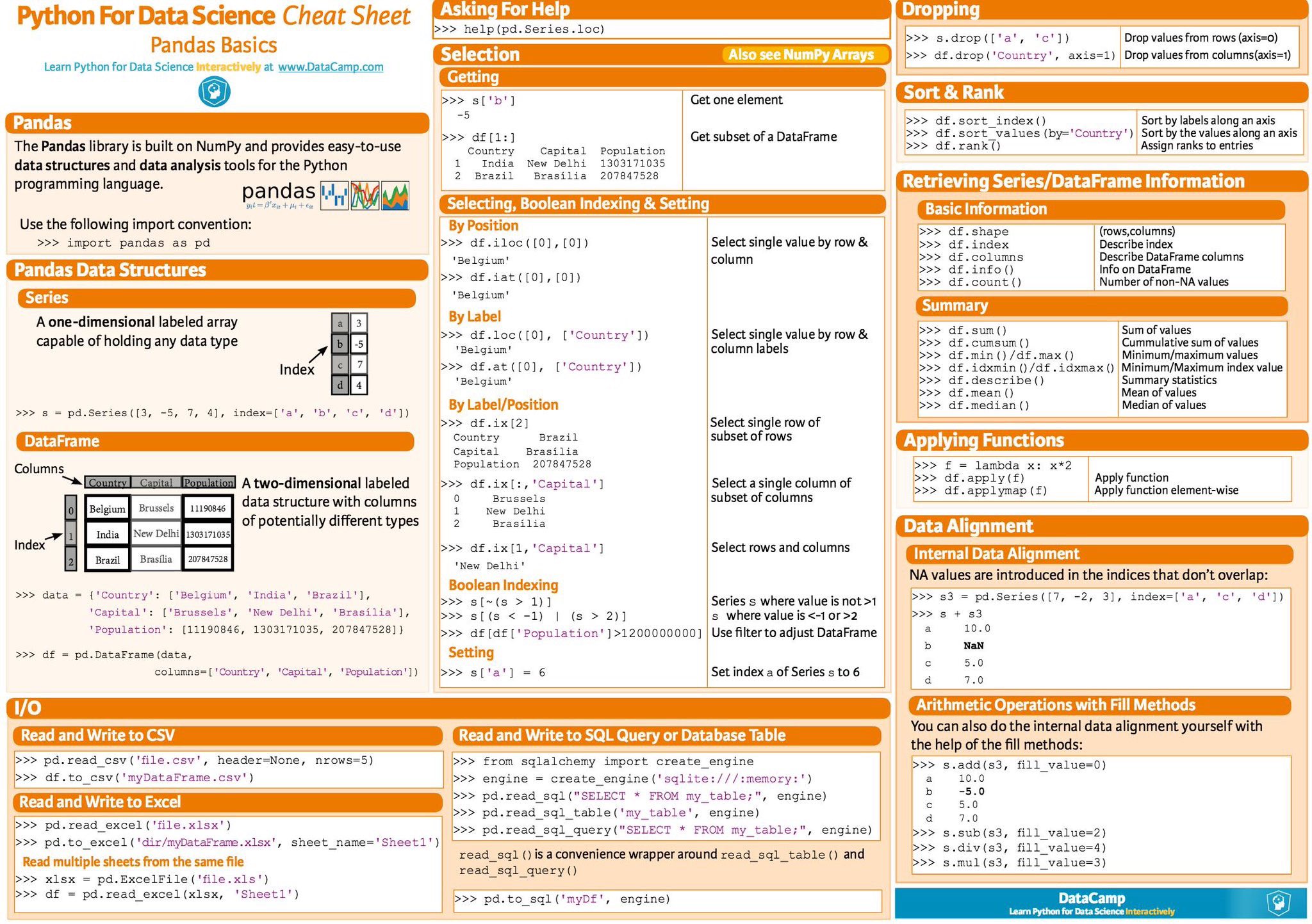Click the Data Alignment section header
This screenshot has height=924, width=1312.
click(x=968, y=526)
